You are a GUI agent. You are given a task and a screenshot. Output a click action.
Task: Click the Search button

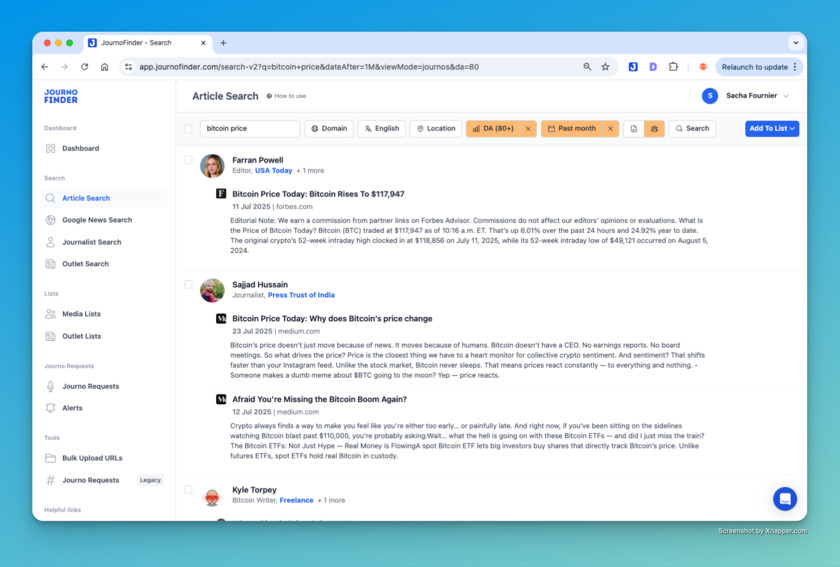click(x=692, y=129)
